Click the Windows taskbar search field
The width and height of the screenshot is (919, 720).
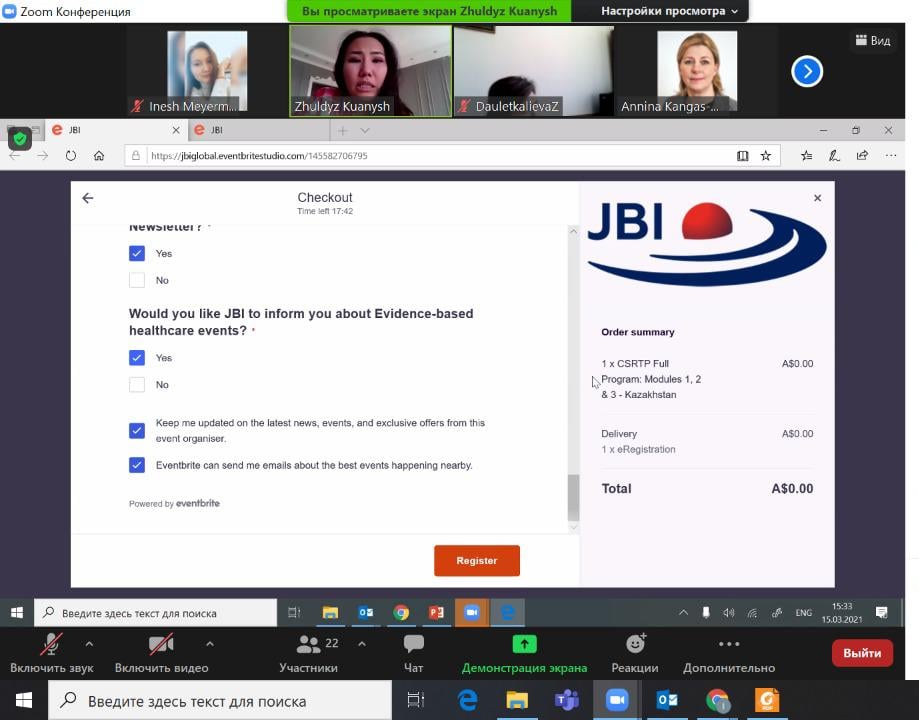point(220,701)
